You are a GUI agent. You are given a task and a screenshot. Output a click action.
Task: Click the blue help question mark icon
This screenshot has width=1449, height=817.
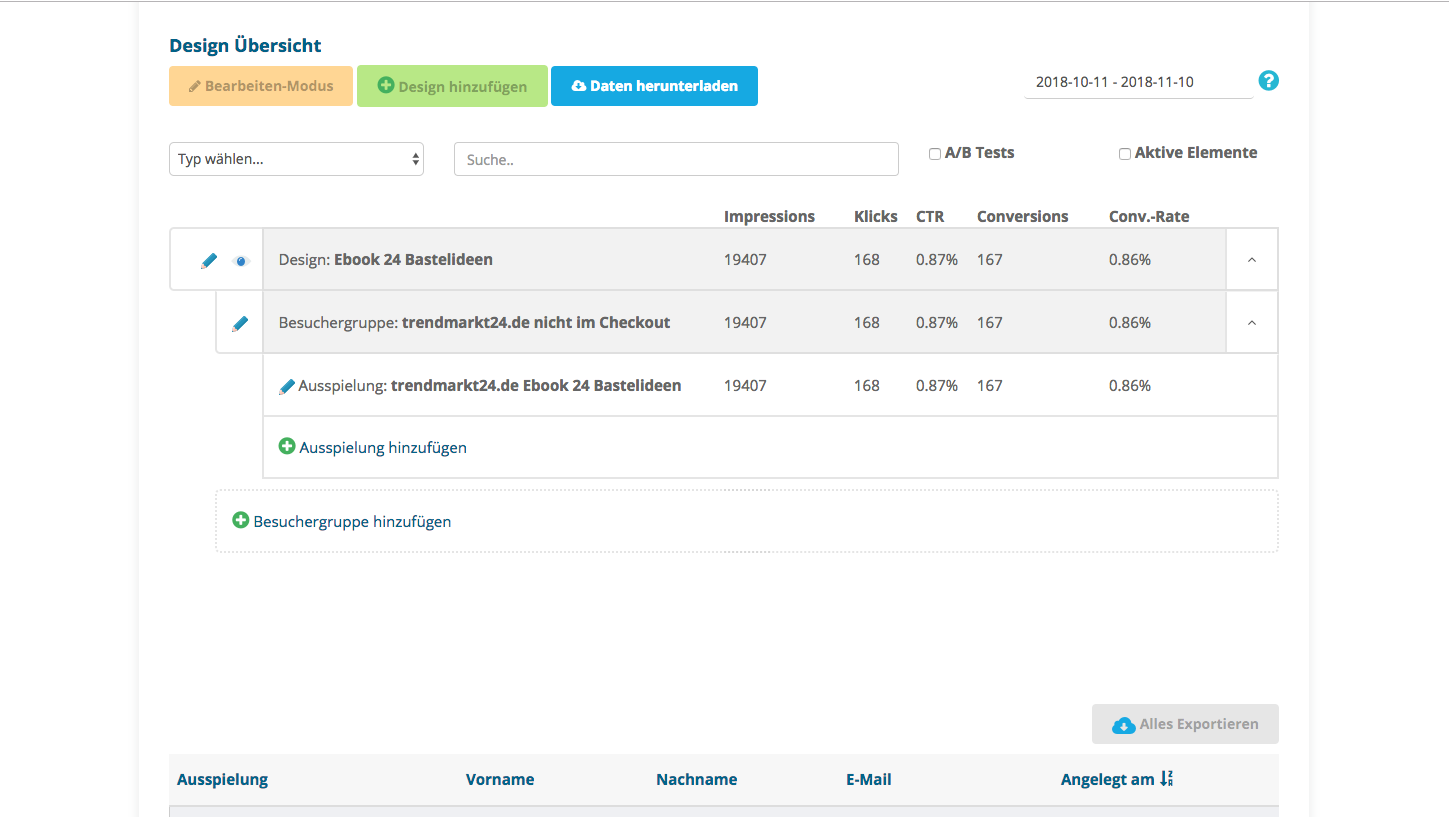pyautogui.click(x=1268, y=81)
